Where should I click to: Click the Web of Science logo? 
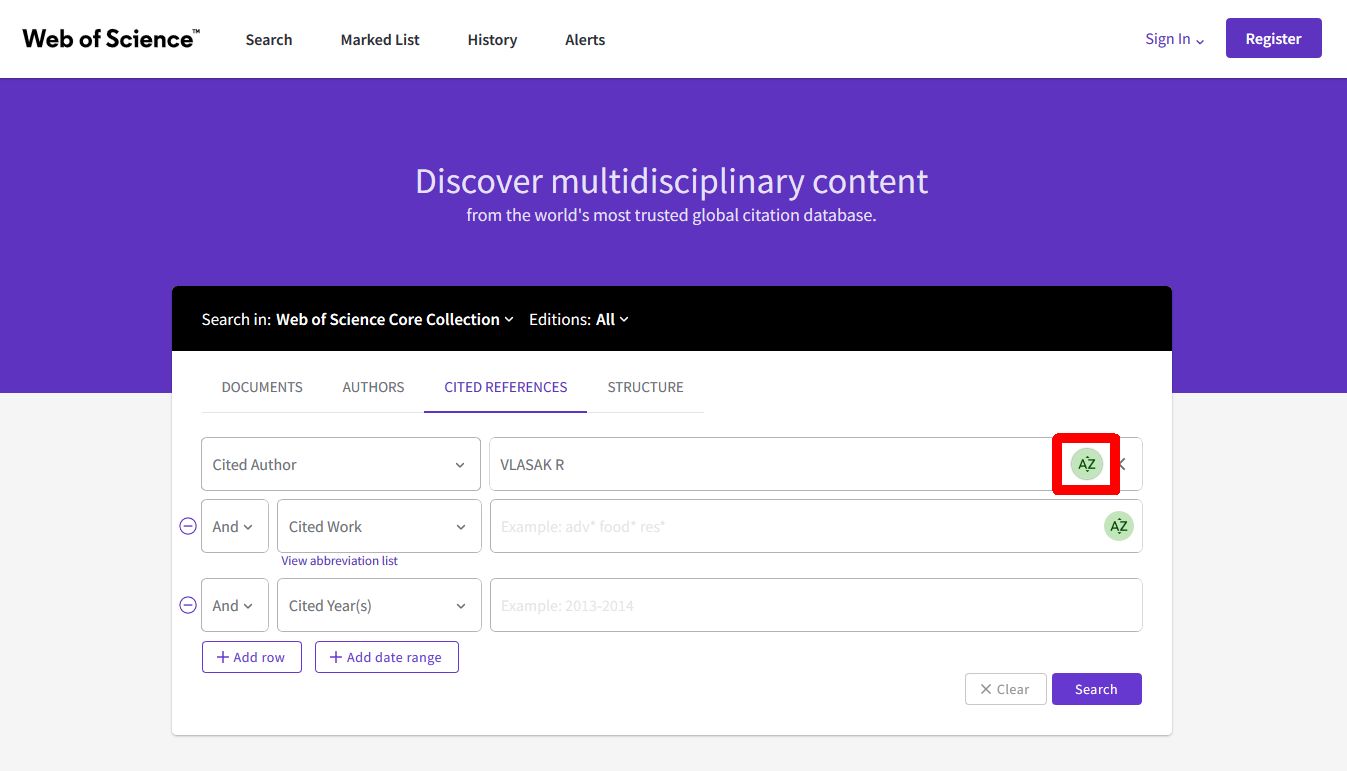pyautogui.click(x=111, y=39)
